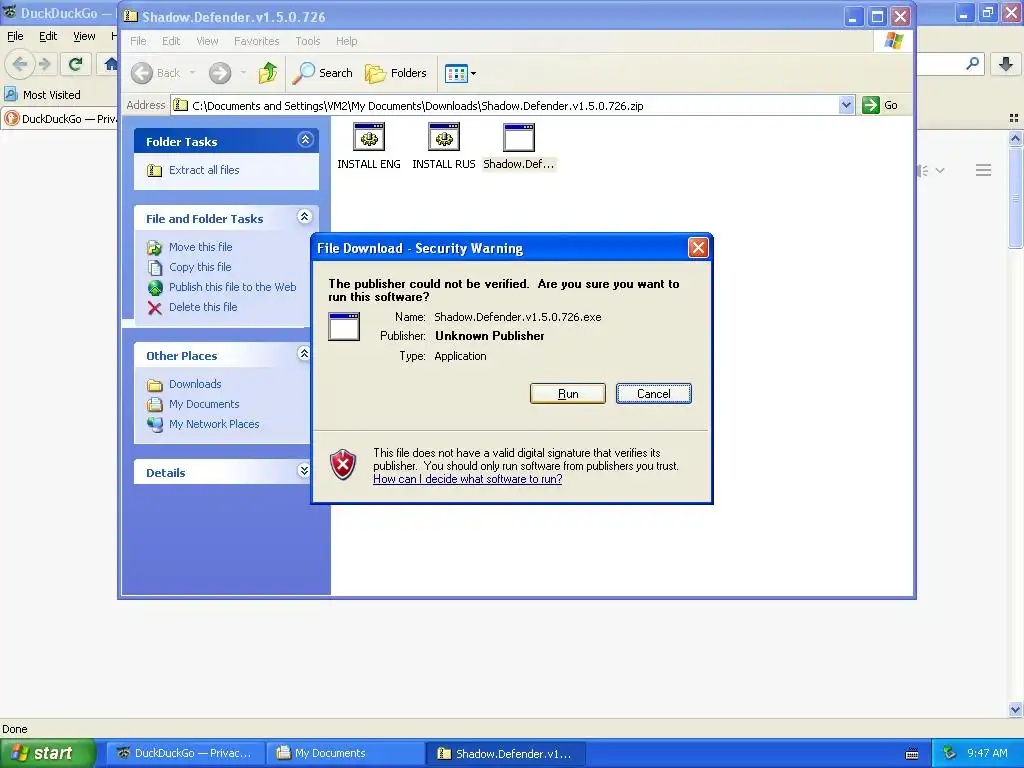1024x768 pixels.
Task: Switch to Shadow.Defender taskbar button
Action: [x=506, y=754]
